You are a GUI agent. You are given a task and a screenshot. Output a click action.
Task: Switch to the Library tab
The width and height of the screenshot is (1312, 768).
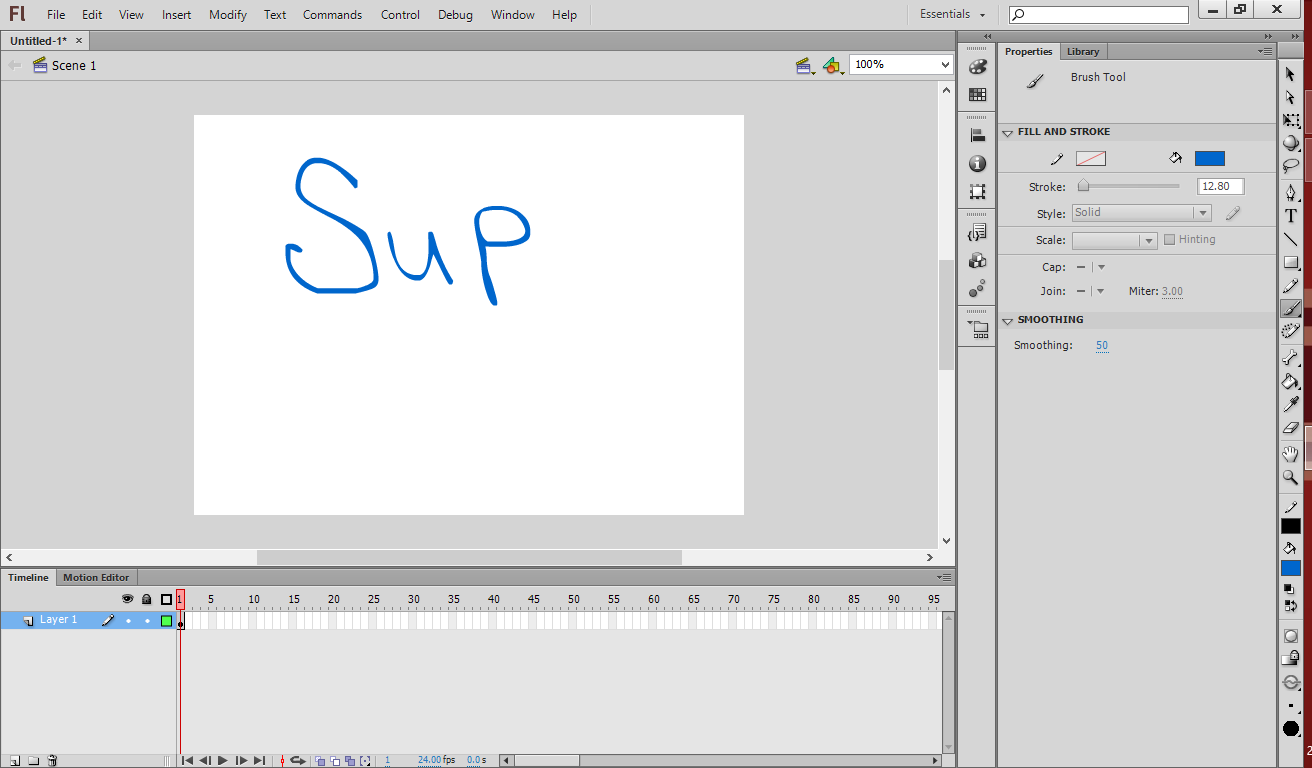coord(1083,51)
